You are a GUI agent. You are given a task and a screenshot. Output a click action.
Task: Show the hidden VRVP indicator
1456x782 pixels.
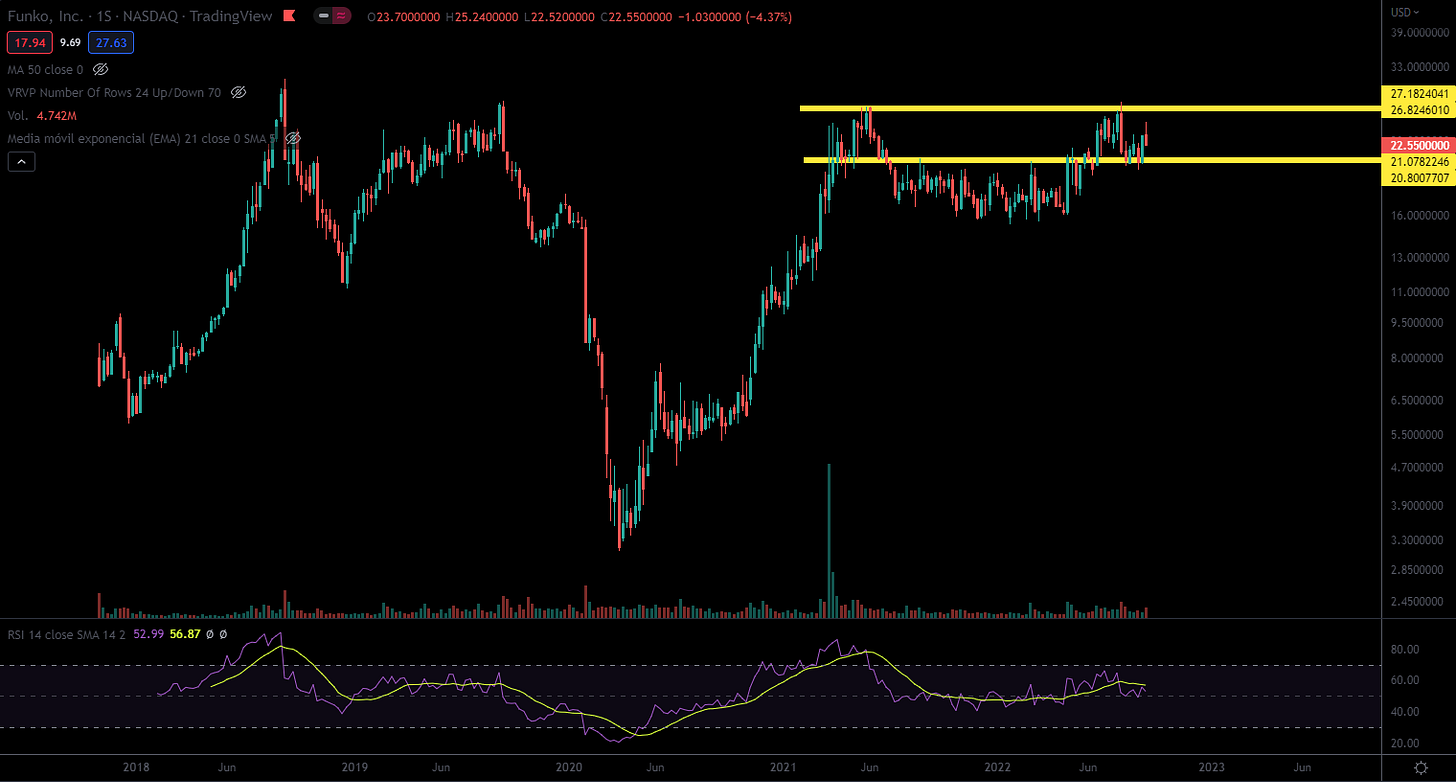tap(238, 92)
